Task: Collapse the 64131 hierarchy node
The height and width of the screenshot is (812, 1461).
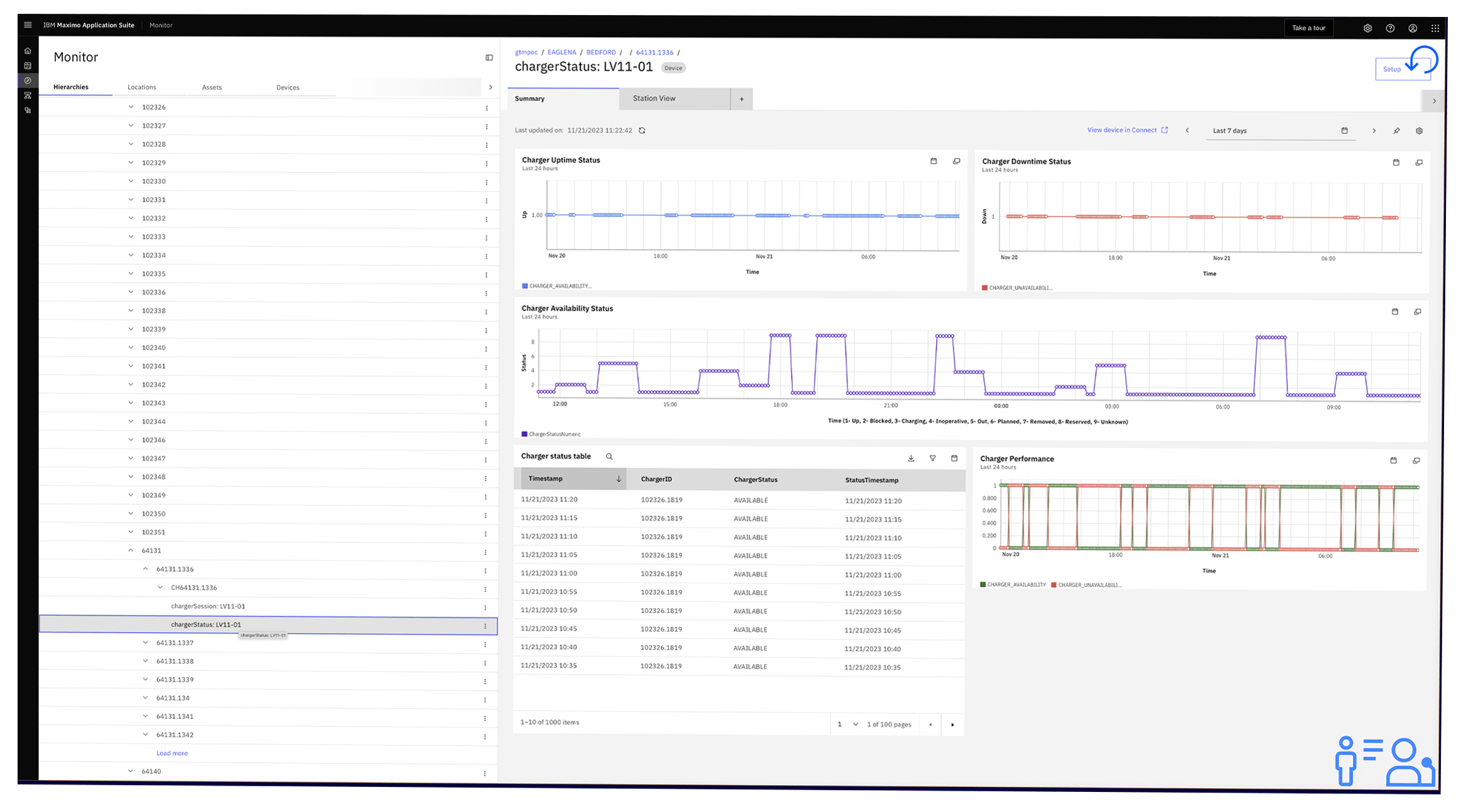Action: pos(131,550)
